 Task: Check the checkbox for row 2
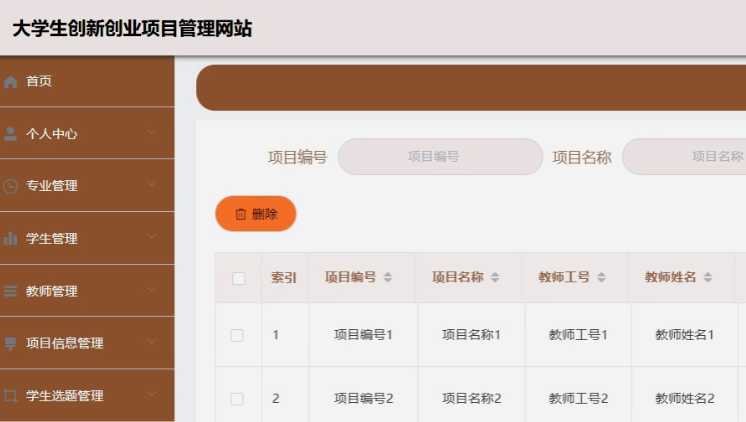[x=237, y=399]
